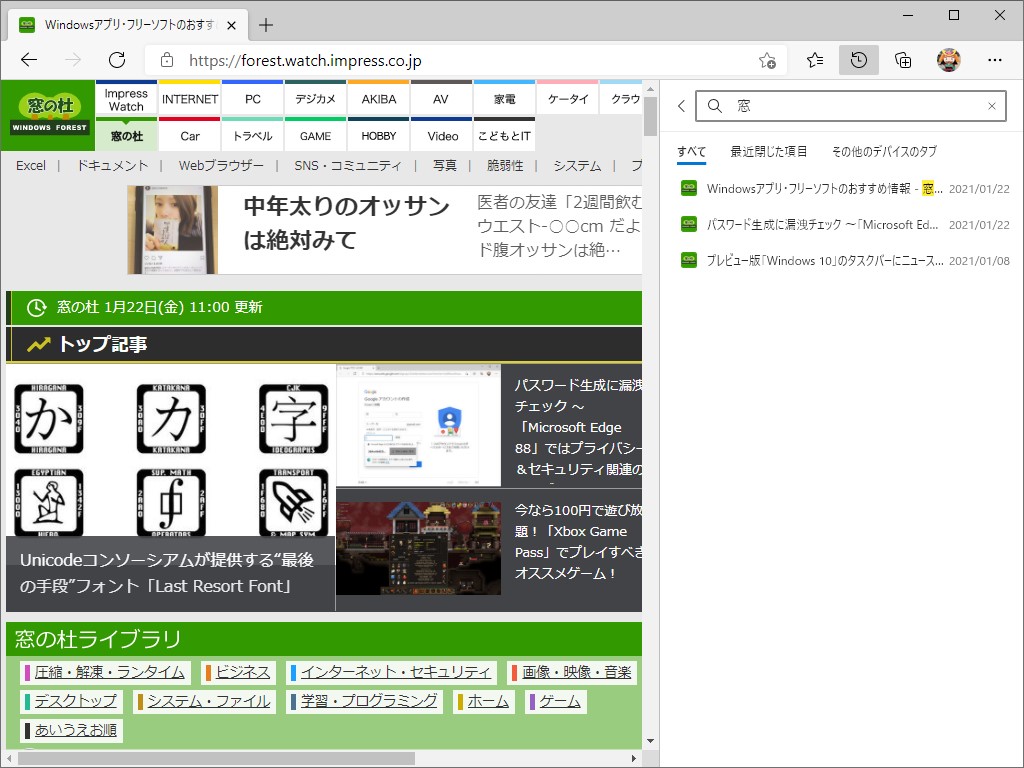Open the Collections panel
The width and height of the screenshot is (1024, 768).
click(x=903, y=60)
